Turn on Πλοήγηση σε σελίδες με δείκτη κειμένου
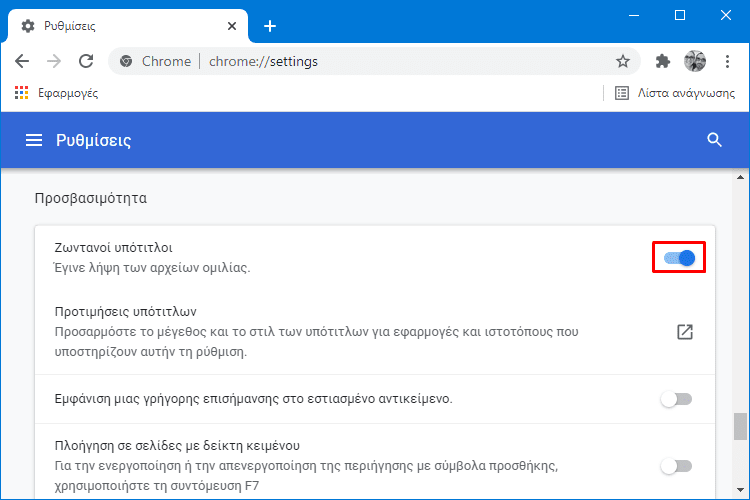The image size is (750, 500). 676,465
